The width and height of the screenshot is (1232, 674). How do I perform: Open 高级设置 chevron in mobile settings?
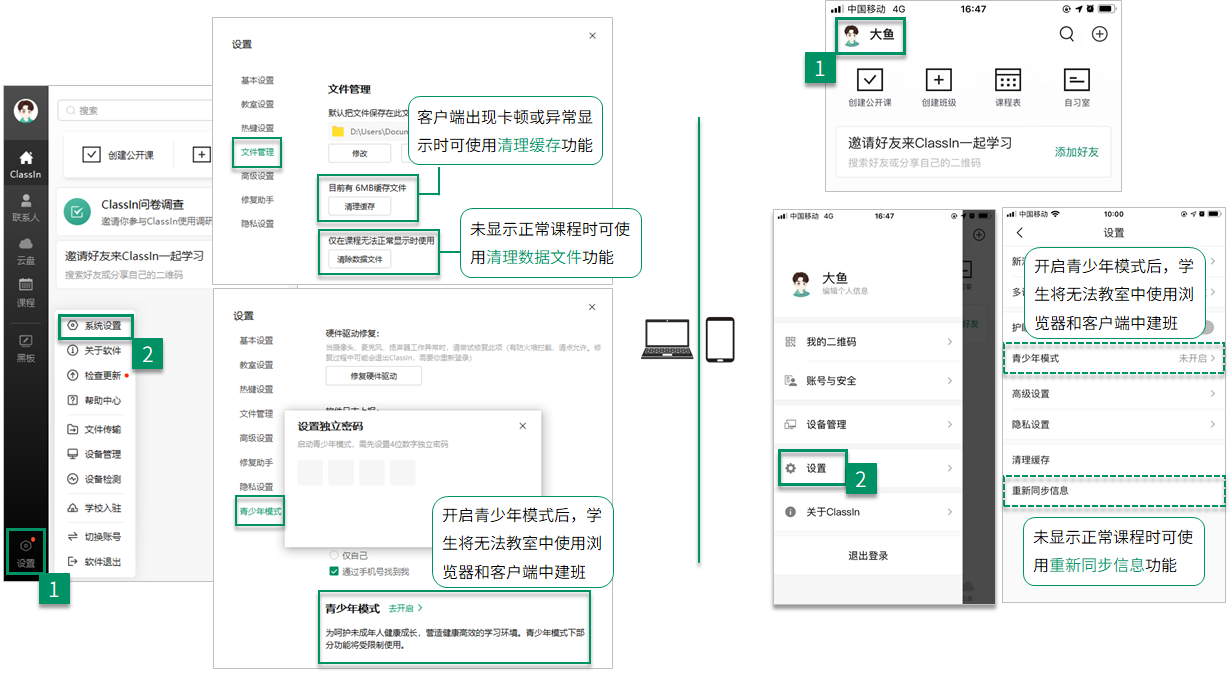(1214, 394)
